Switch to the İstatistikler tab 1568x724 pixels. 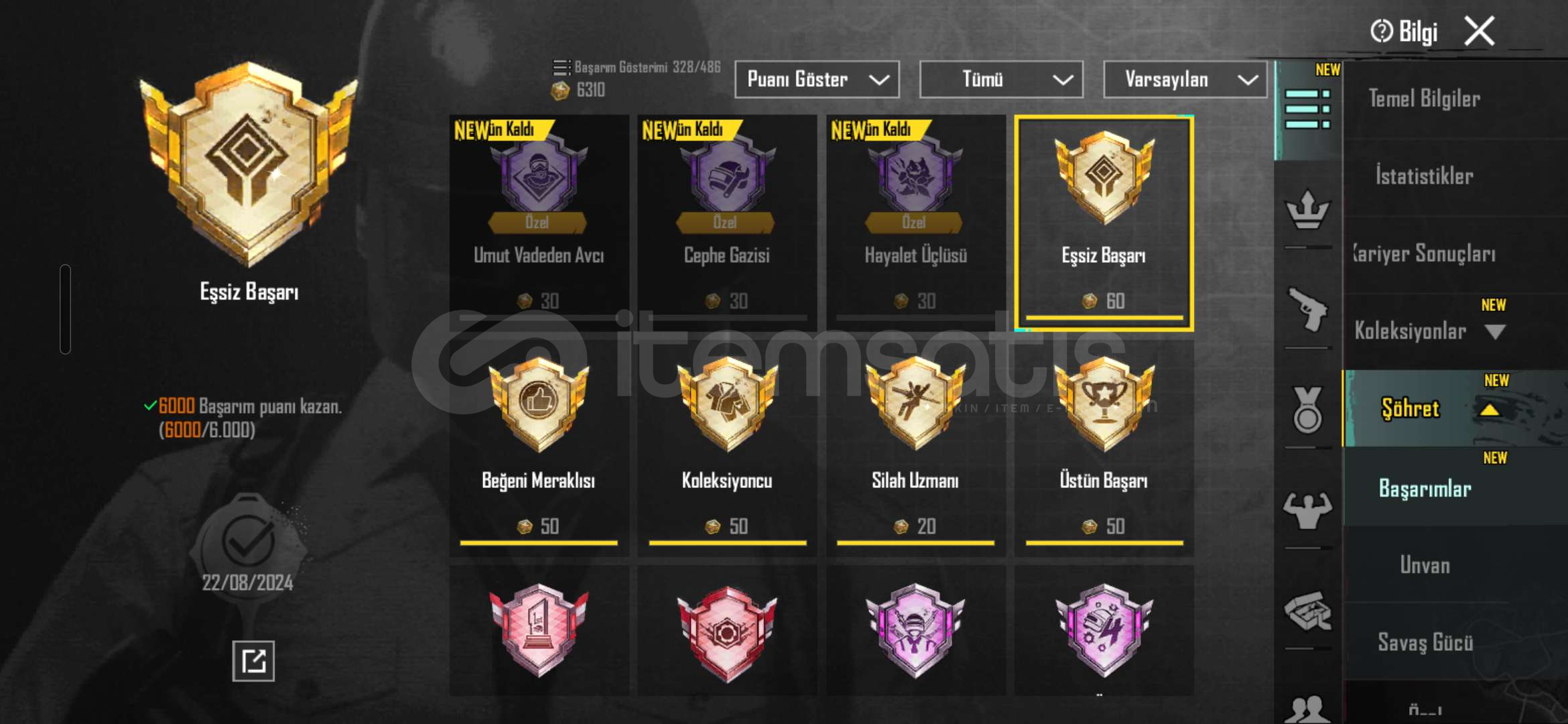[x=1424, y=176]
